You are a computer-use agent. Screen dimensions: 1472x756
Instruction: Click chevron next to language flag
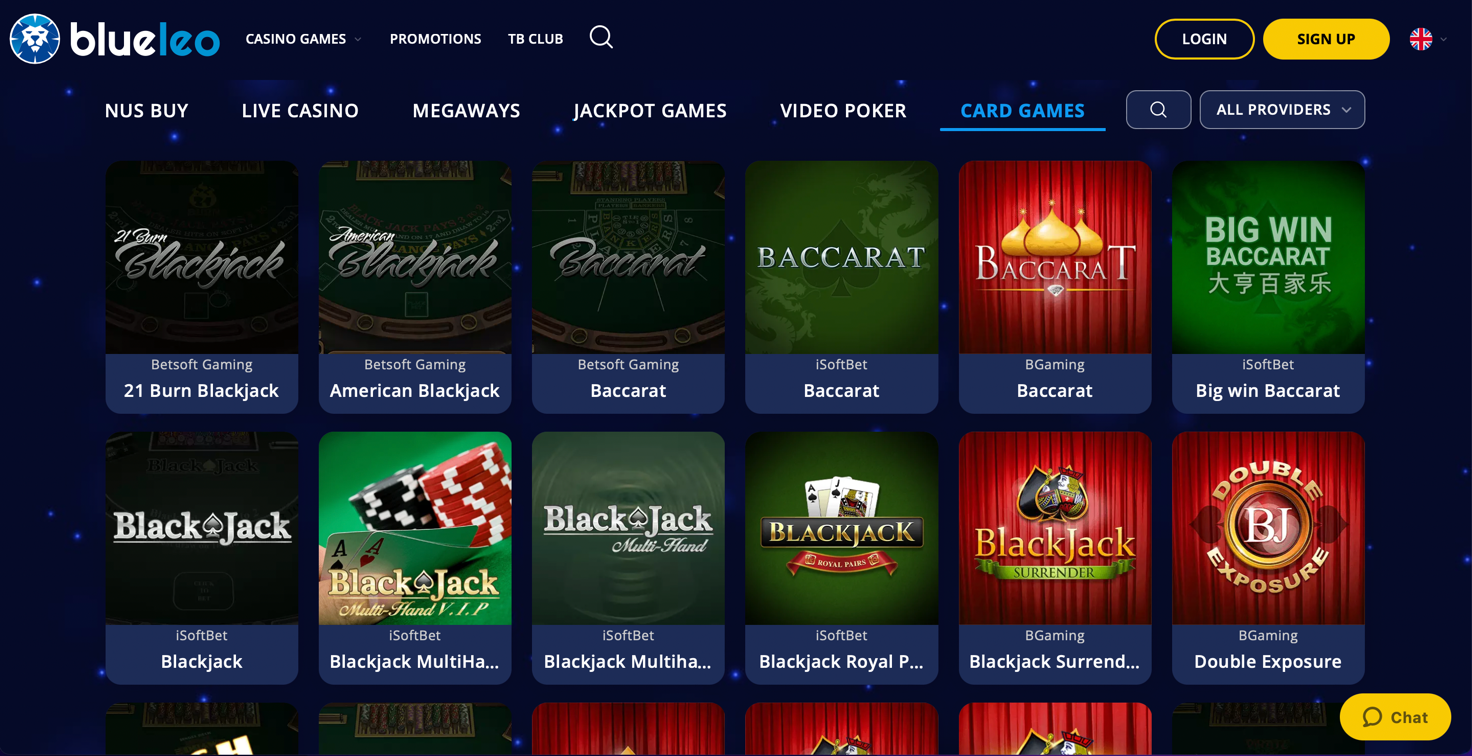pos(1444,39)
